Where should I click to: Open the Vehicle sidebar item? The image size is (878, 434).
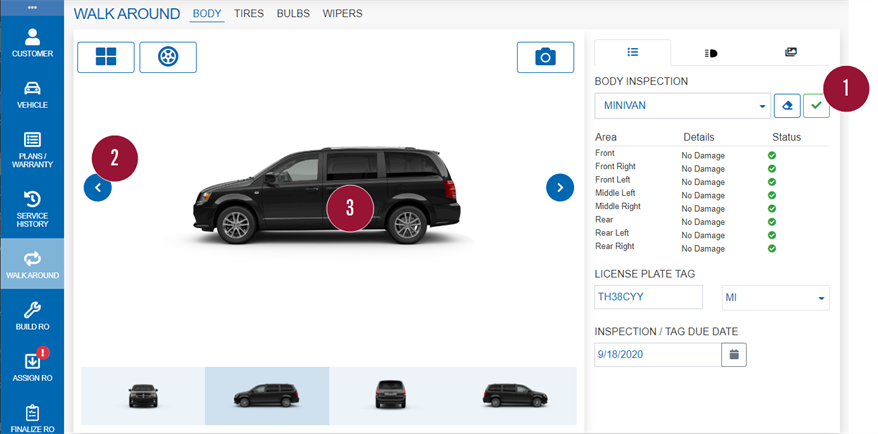(32, 95)
